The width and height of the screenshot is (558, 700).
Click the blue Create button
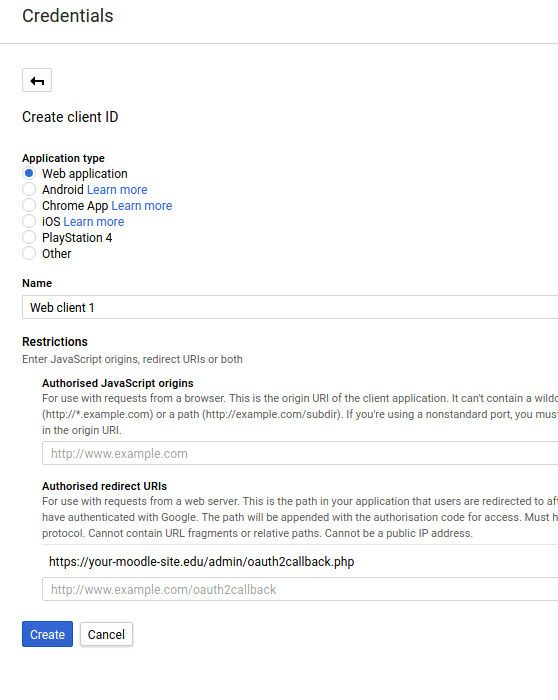tap(47, 634)
